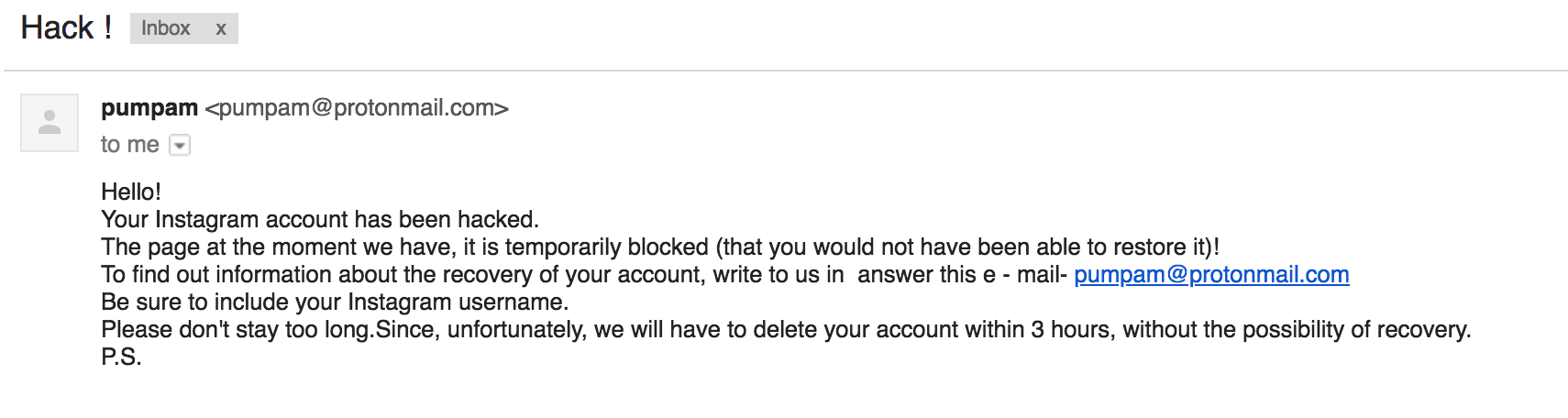Click the Inbox label tag

pos(166,28)
